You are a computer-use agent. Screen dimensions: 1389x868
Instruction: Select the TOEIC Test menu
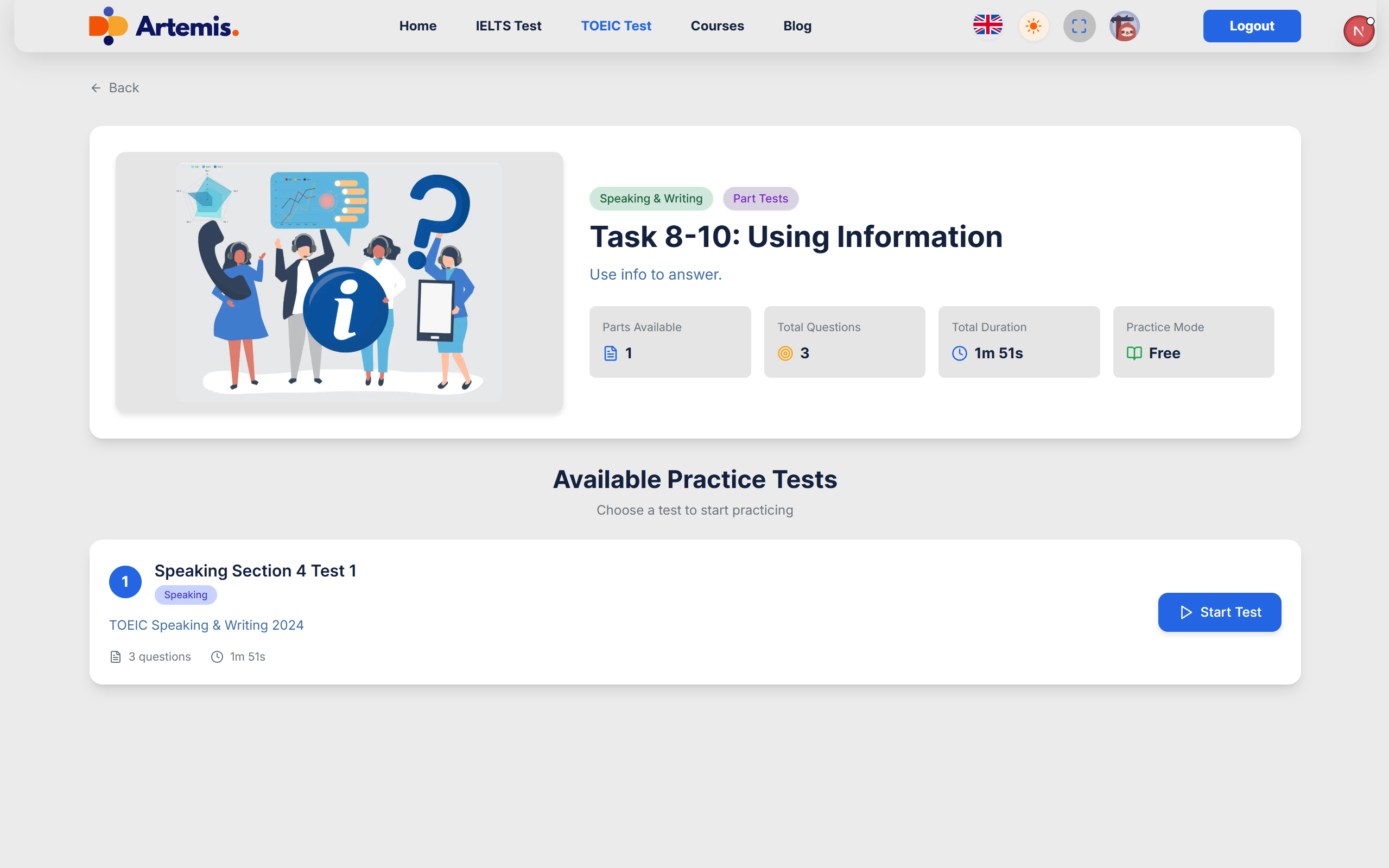[616, 26]
